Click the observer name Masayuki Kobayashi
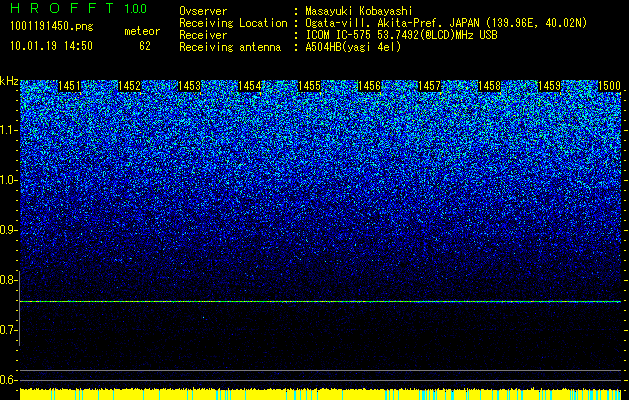Viewport: 629px width, 400px height. click(x=359, y=11)
